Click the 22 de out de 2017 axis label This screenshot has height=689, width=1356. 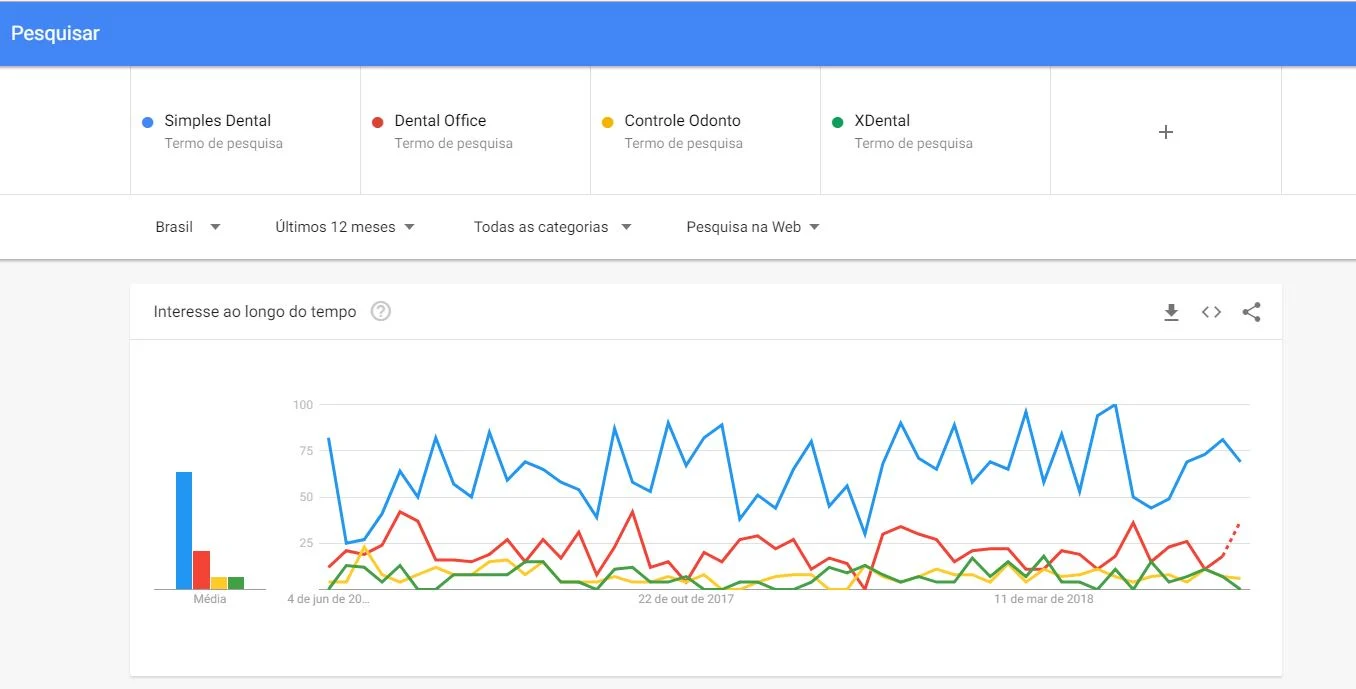[x=686, y=600]
